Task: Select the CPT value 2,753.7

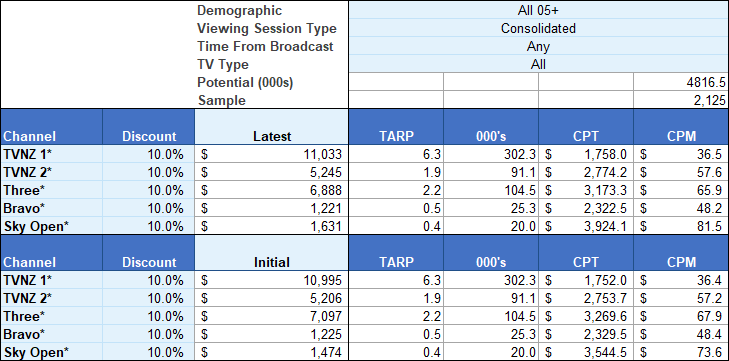Action: 586,298
